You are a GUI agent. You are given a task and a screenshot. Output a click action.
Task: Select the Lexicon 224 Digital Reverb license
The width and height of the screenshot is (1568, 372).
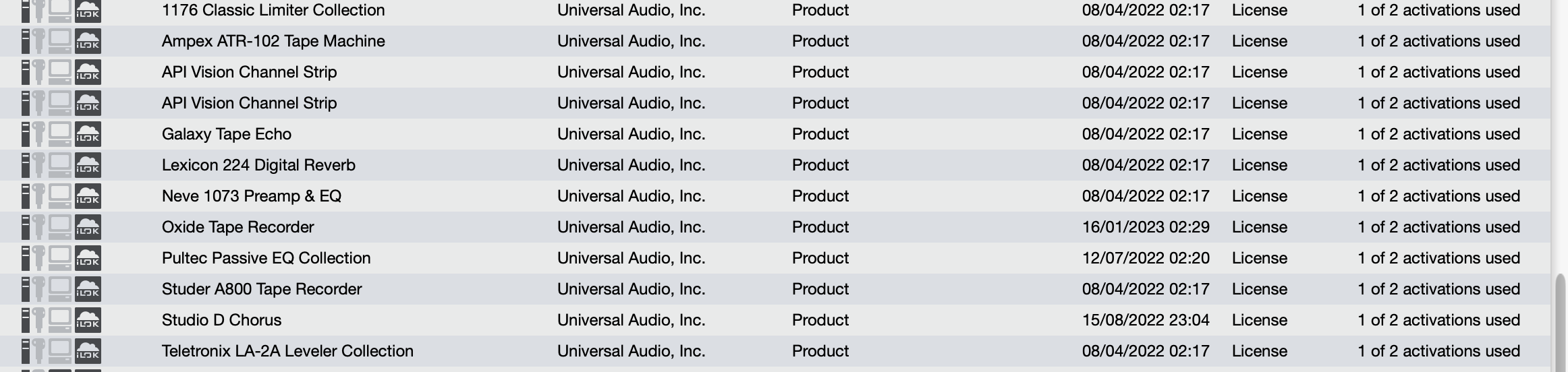258,165
